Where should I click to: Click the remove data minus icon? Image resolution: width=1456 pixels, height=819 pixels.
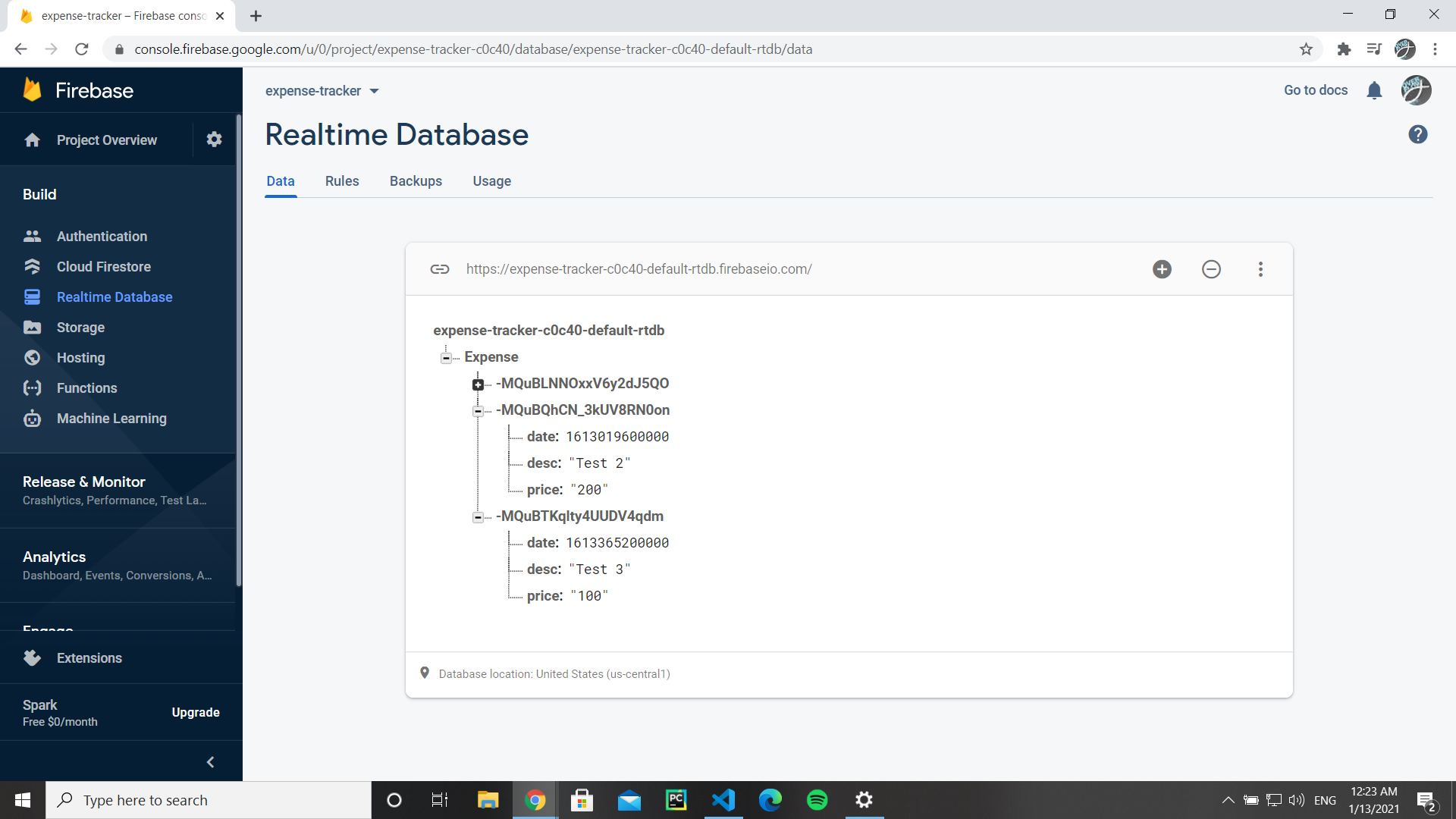1211,268
